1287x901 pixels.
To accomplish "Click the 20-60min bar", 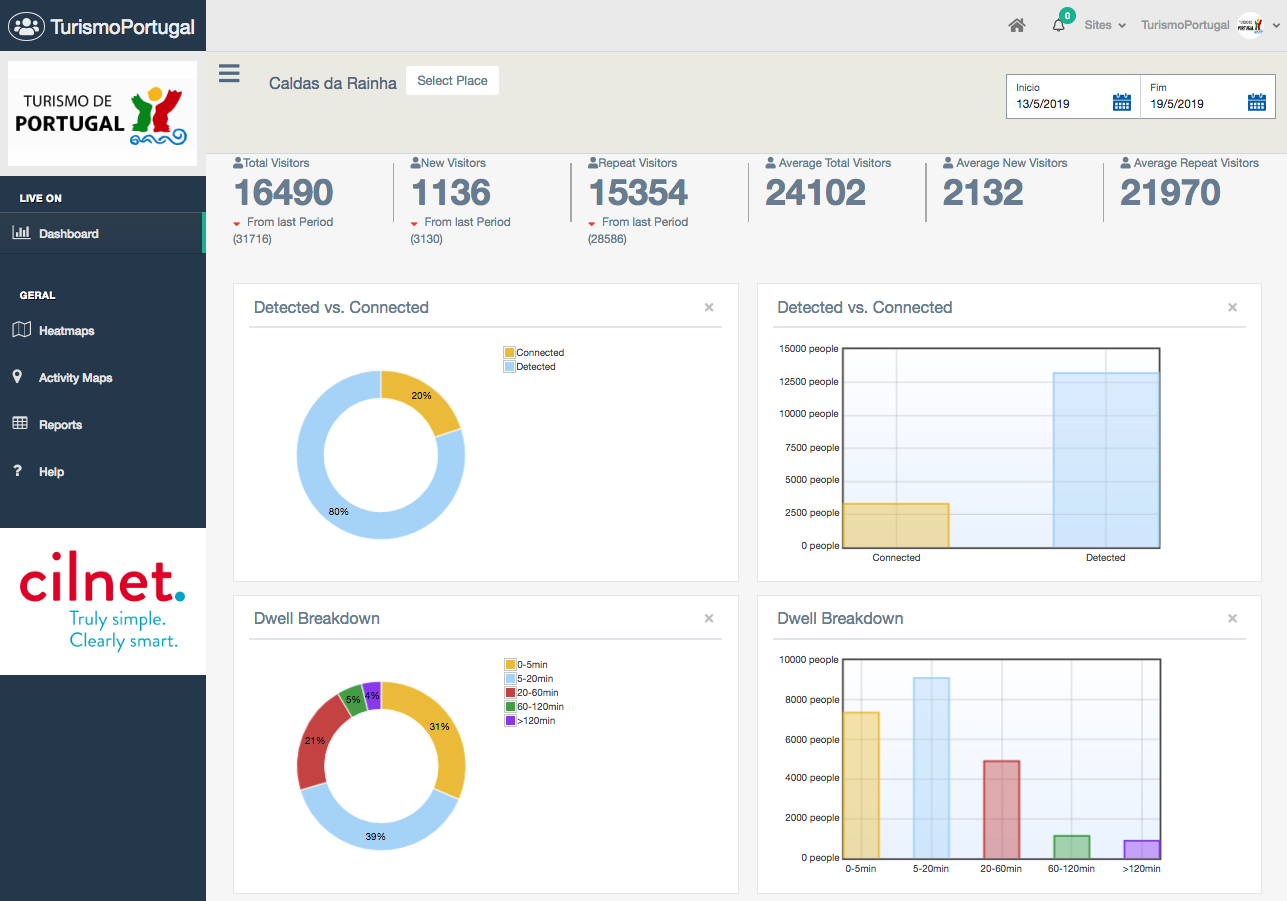I will coord(1001,809).
